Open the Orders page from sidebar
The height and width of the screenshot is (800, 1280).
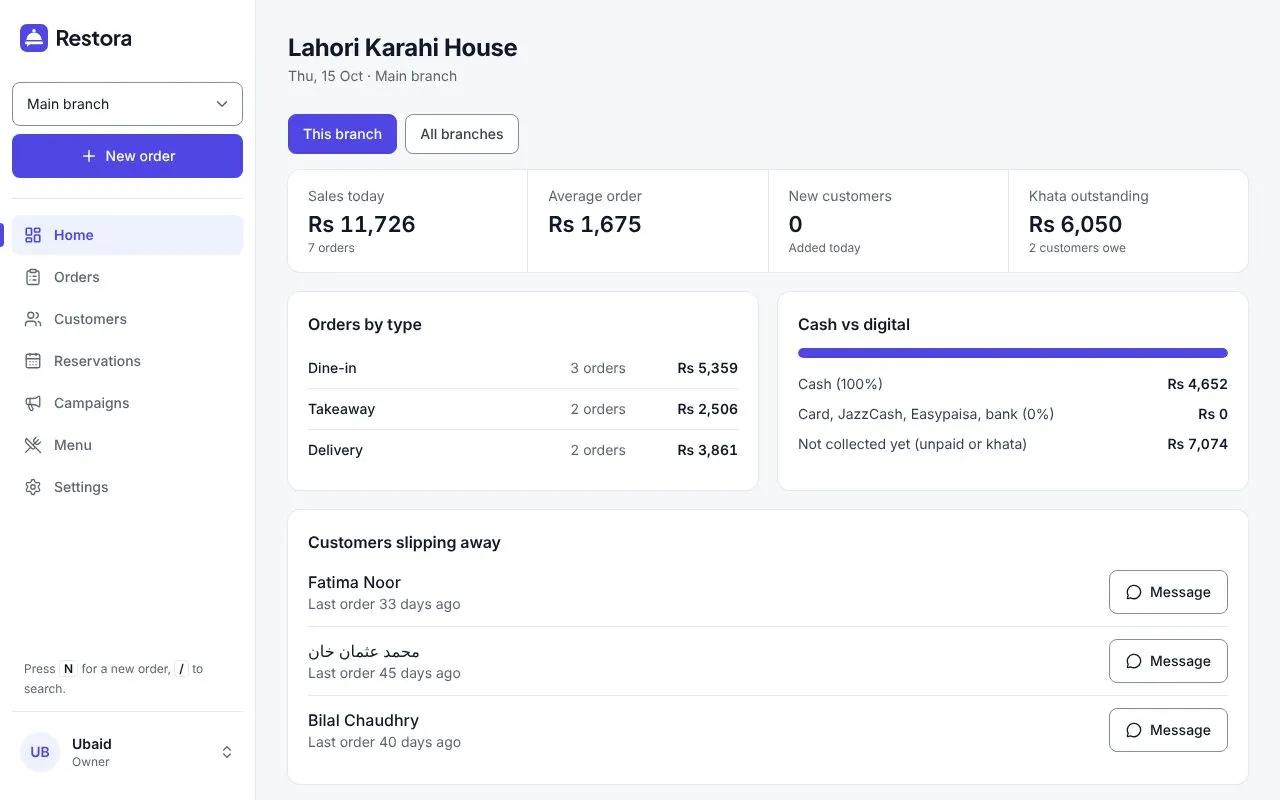[x=127, y=277]
